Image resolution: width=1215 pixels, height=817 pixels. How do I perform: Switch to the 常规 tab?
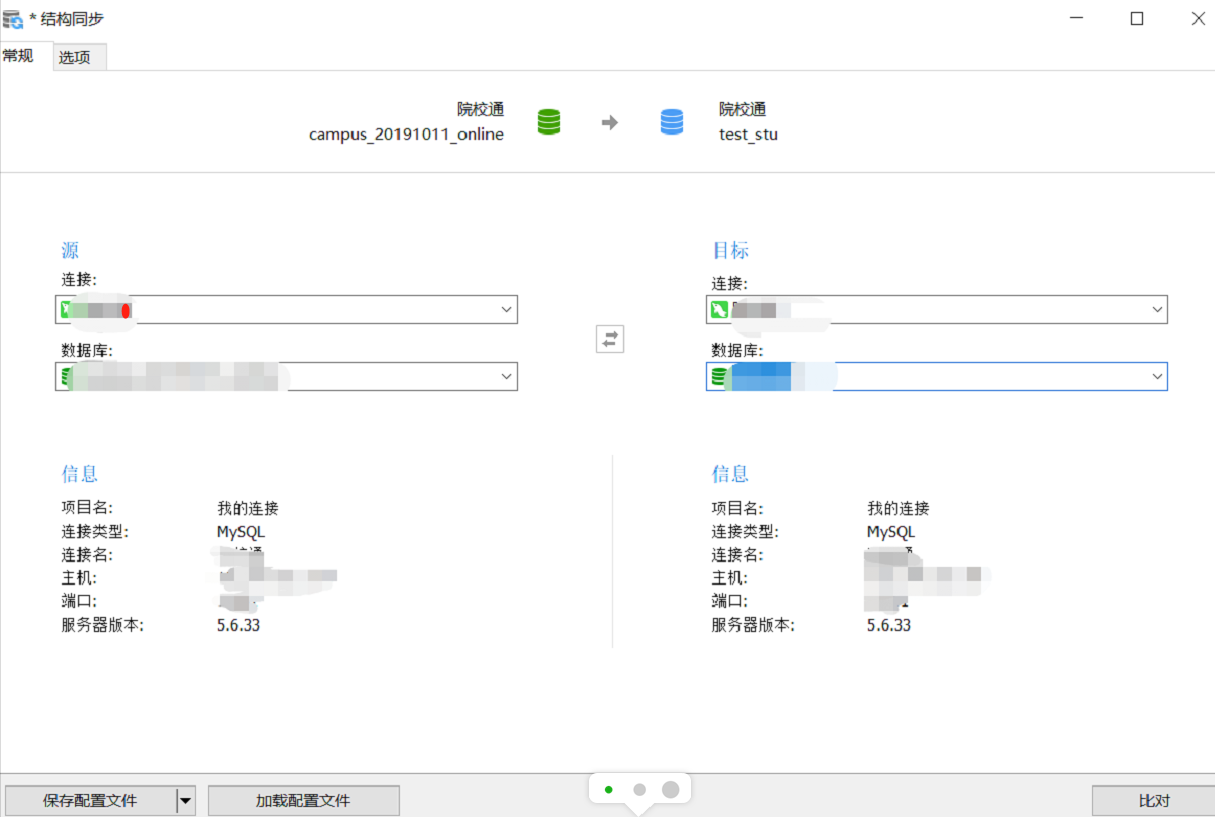[19, 56]
